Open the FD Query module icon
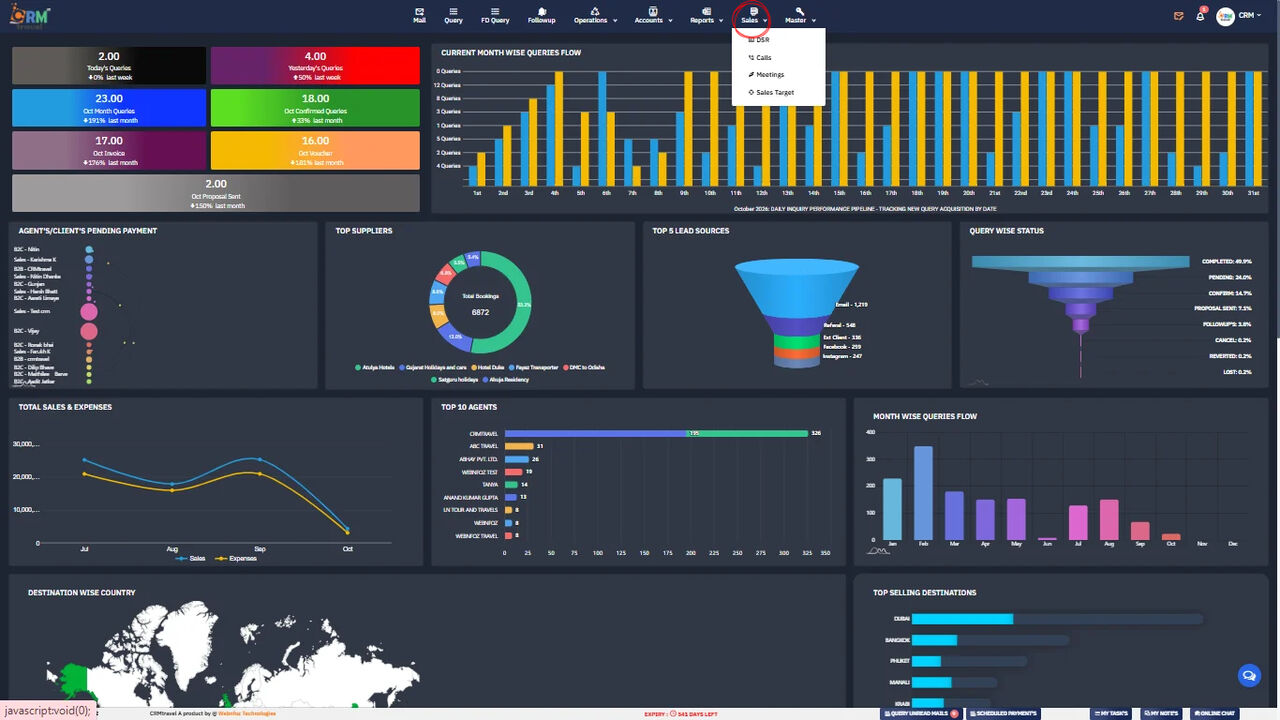The width and height of the screenshot is (1280, 720). pyautogui.click(x=494, y=15)
